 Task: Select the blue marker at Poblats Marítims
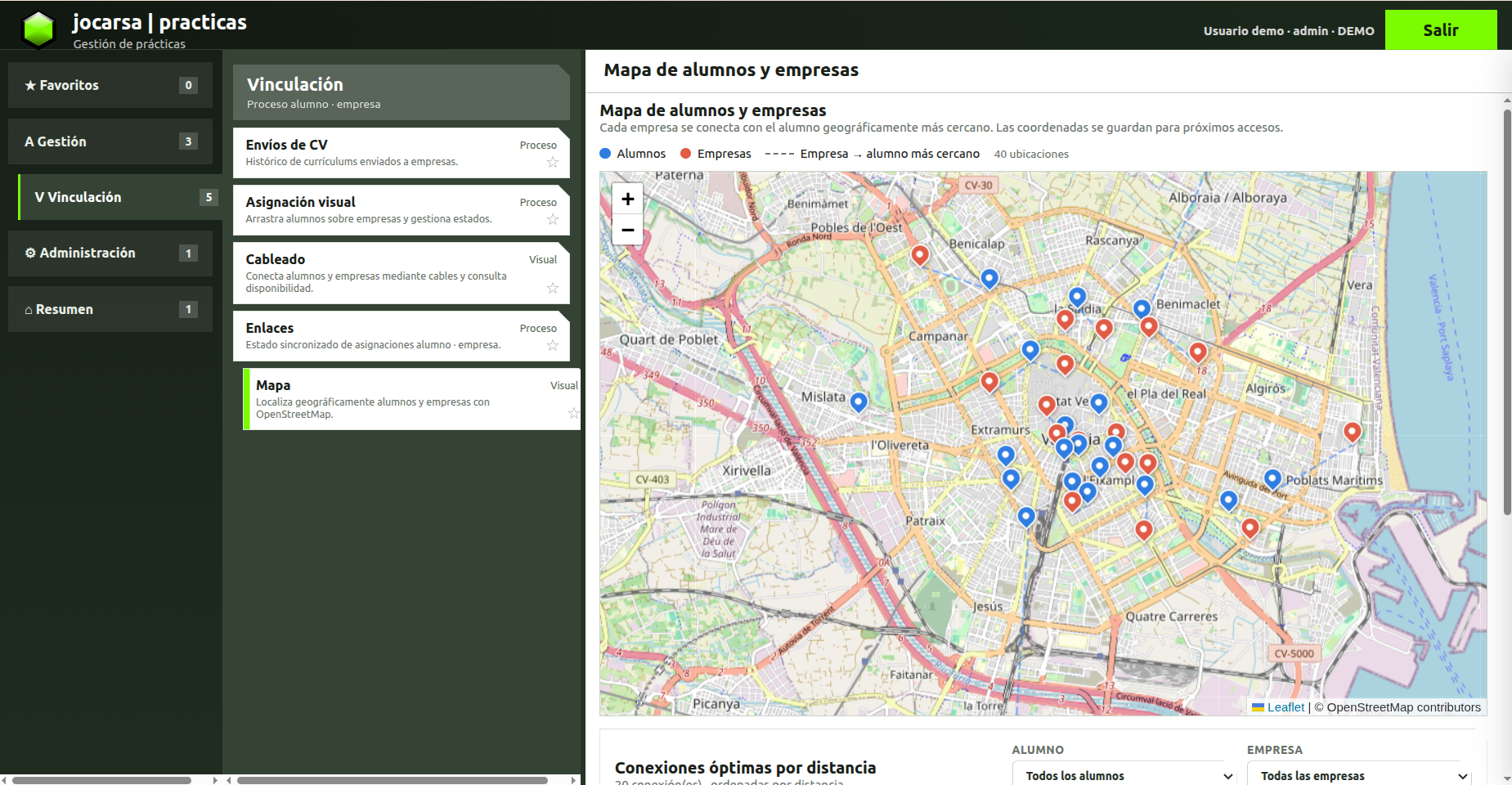pyautogui.click(x=1272, y=478)
